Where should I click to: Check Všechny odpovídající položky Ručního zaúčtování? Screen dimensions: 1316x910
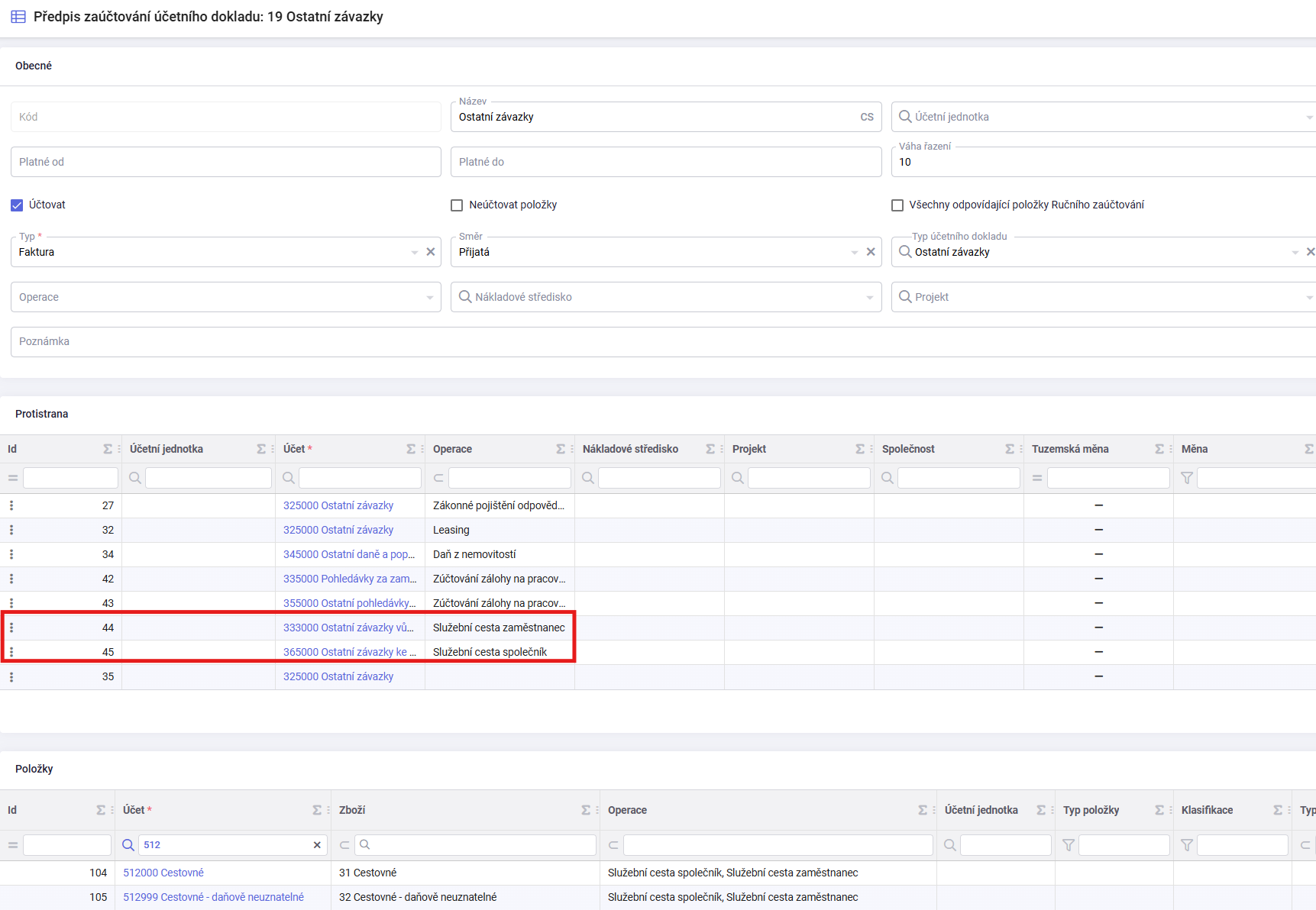897,205
